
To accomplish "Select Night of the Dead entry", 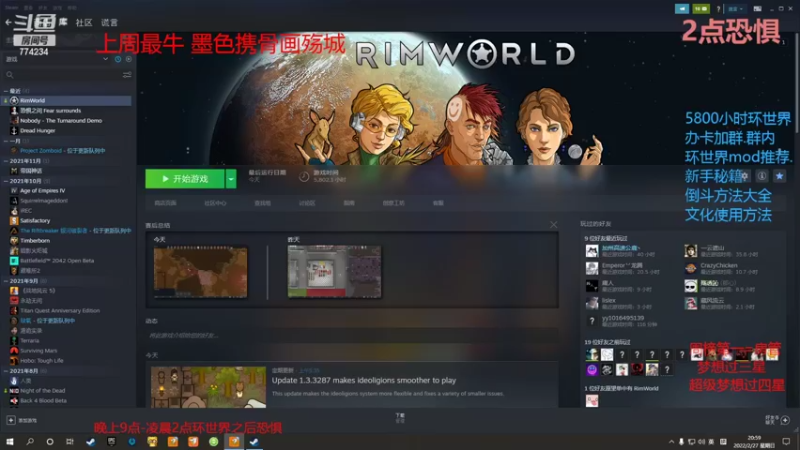I will click(42, 390).
